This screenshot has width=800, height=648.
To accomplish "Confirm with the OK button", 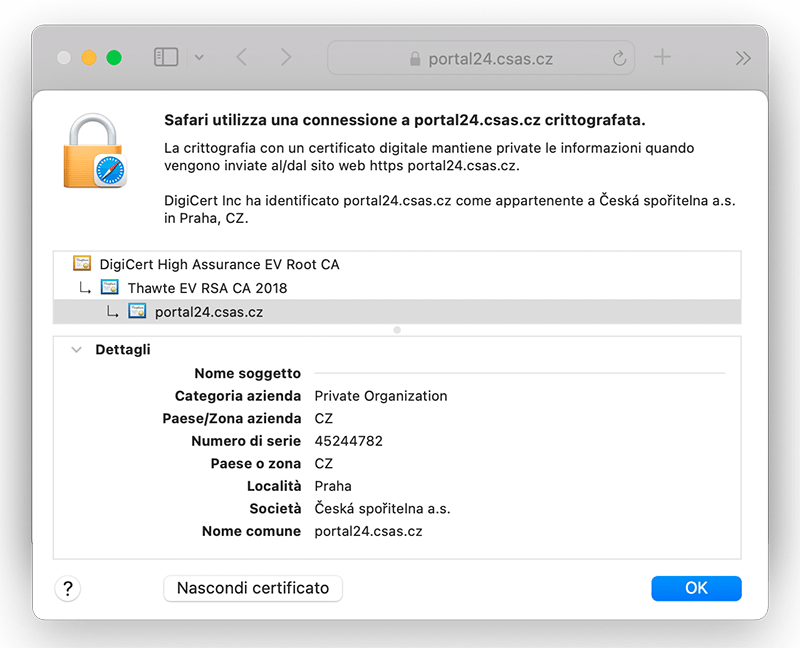I will point(696,588).
